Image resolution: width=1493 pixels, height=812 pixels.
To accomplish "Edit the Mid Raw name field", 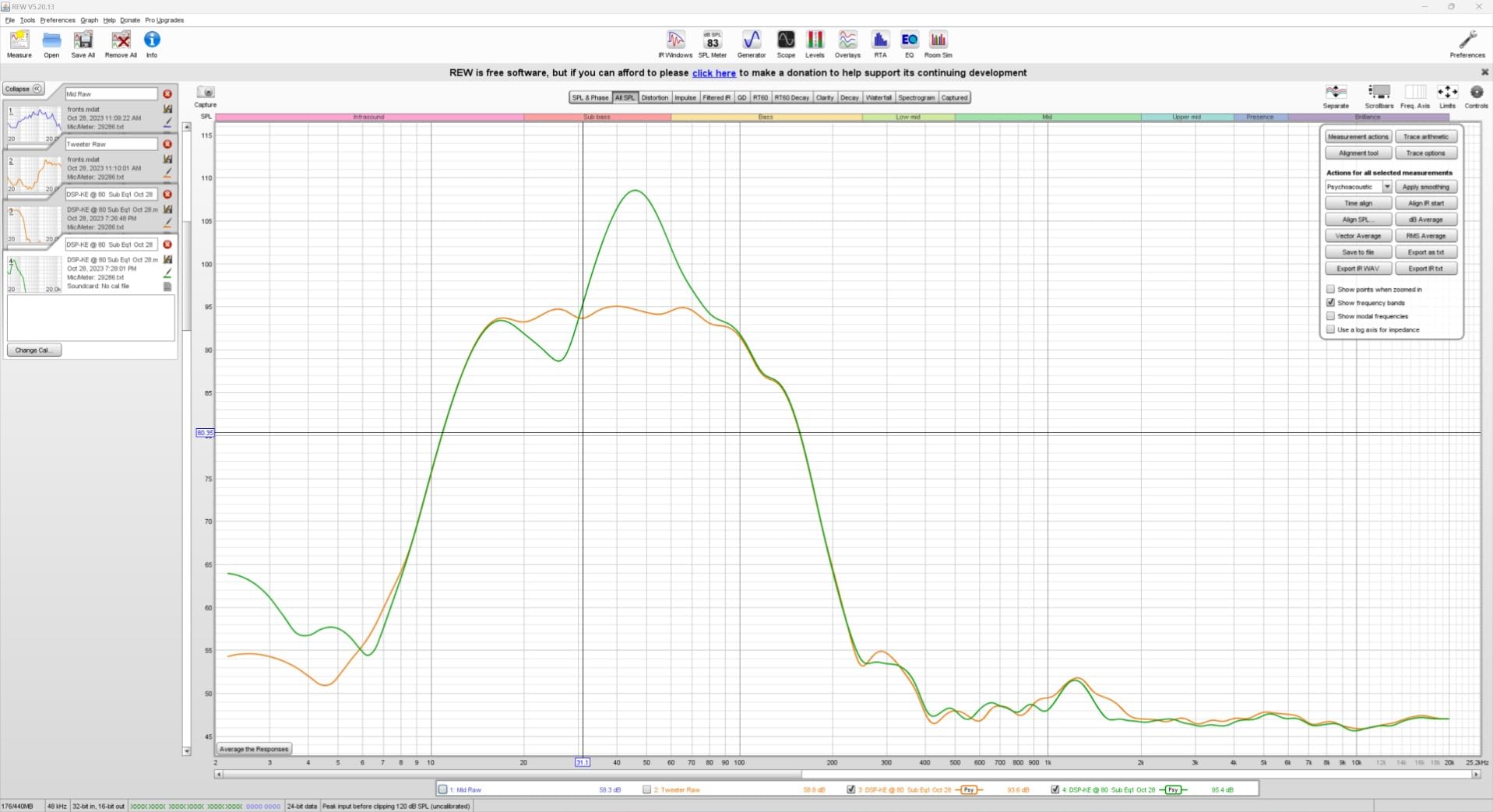I will click(111, 94).
